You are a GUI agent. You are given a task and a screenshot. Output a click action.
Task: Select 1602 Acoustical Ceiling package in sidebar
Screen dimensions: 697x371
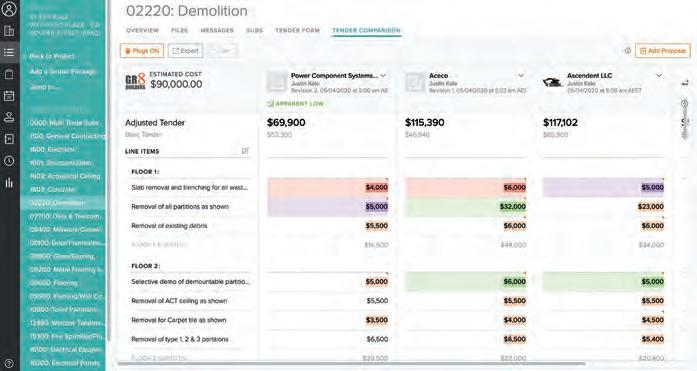coord(65,176)
